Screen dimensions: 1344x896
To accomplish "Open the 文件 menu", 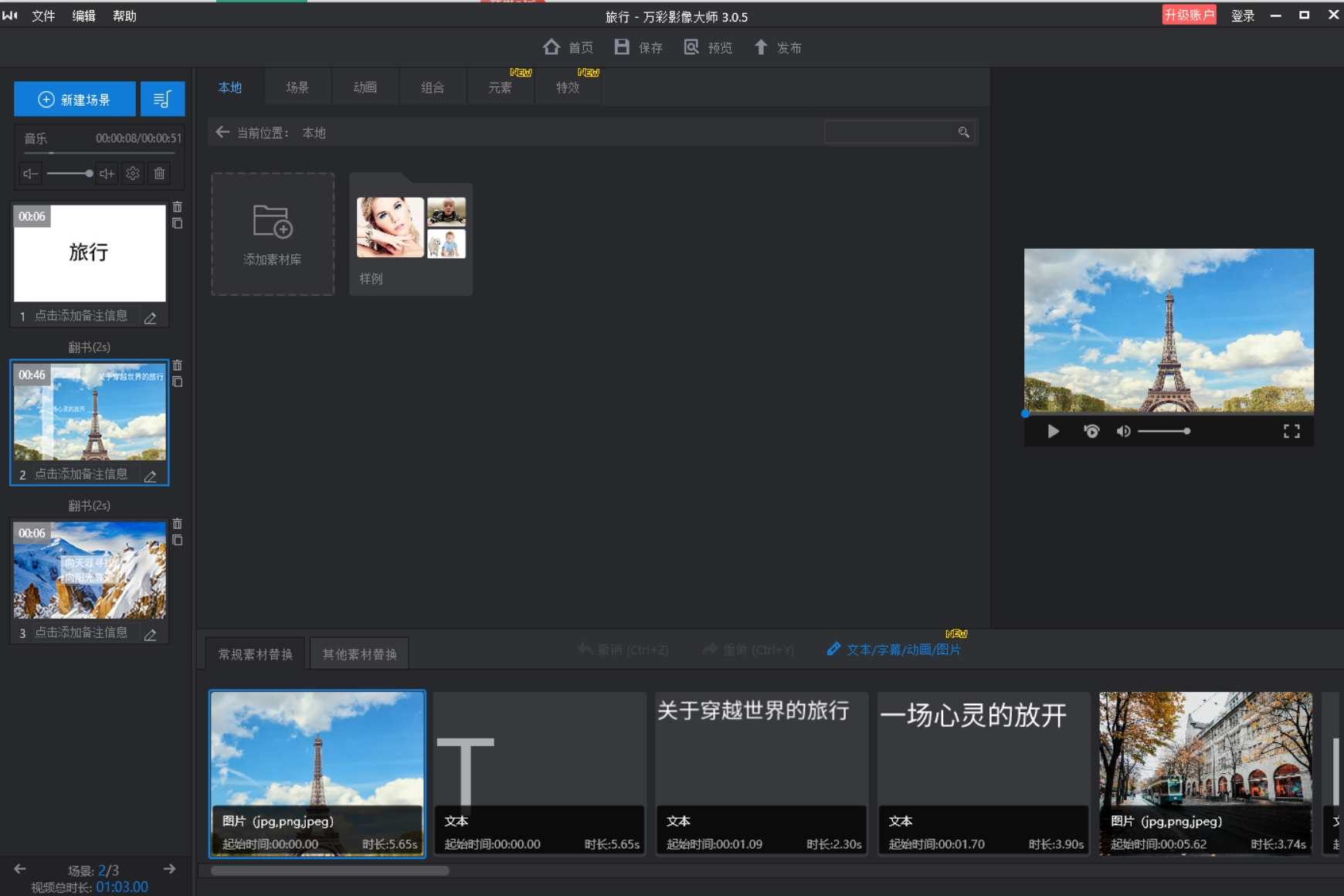I will 43,15.
